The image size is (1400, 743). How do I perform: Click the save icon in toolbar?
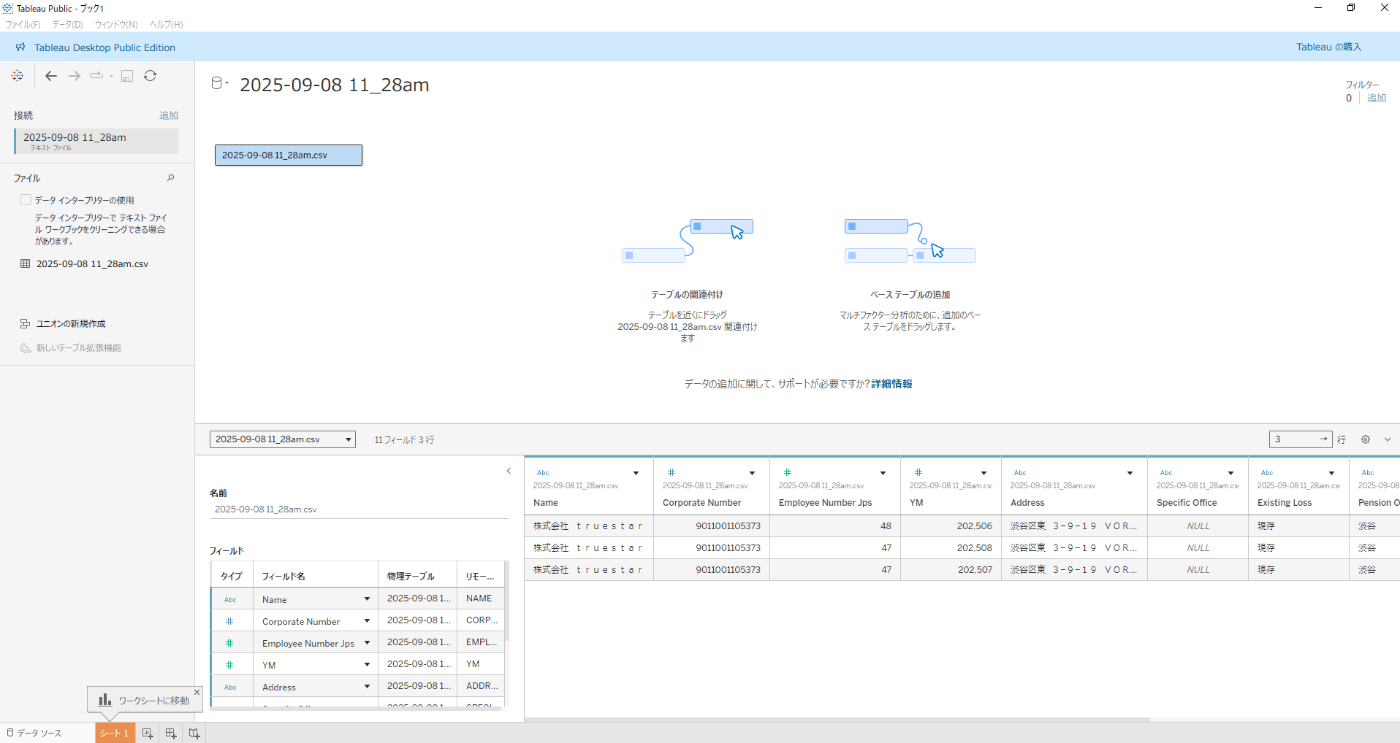tap(127, 76)
